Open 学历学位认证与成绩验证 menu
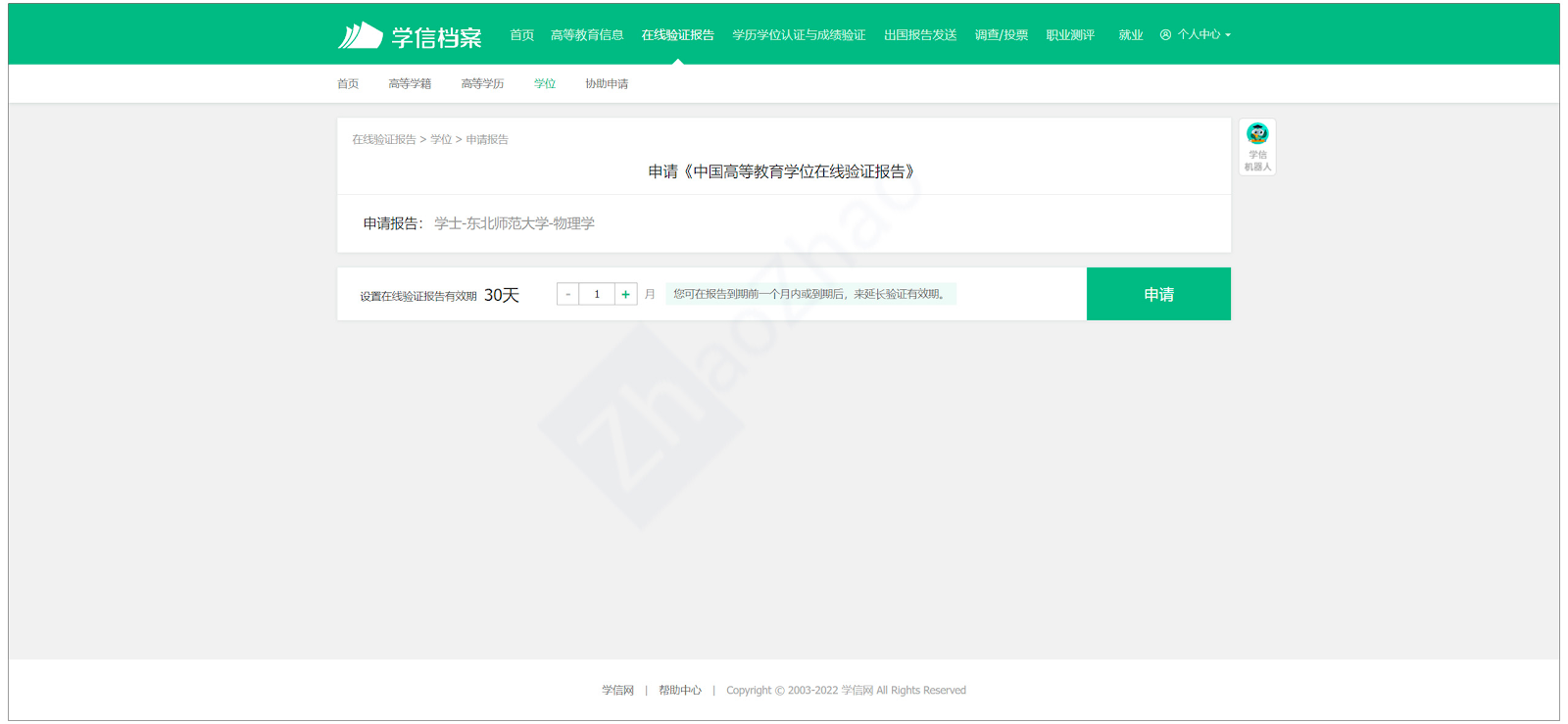This screenshot has height=724, width=1568. pyautogui.click(x=799, y=34)
